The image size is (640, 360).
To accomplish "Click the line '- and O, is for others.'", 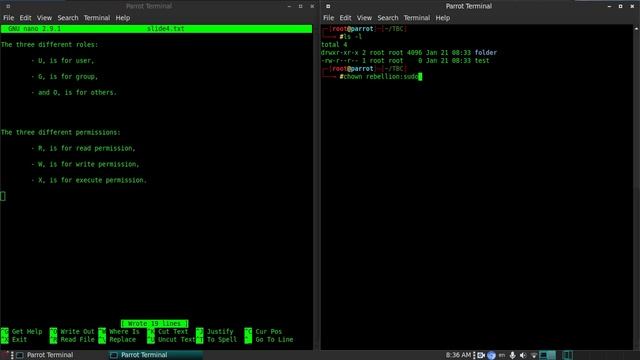I will (x=74, y=92).
